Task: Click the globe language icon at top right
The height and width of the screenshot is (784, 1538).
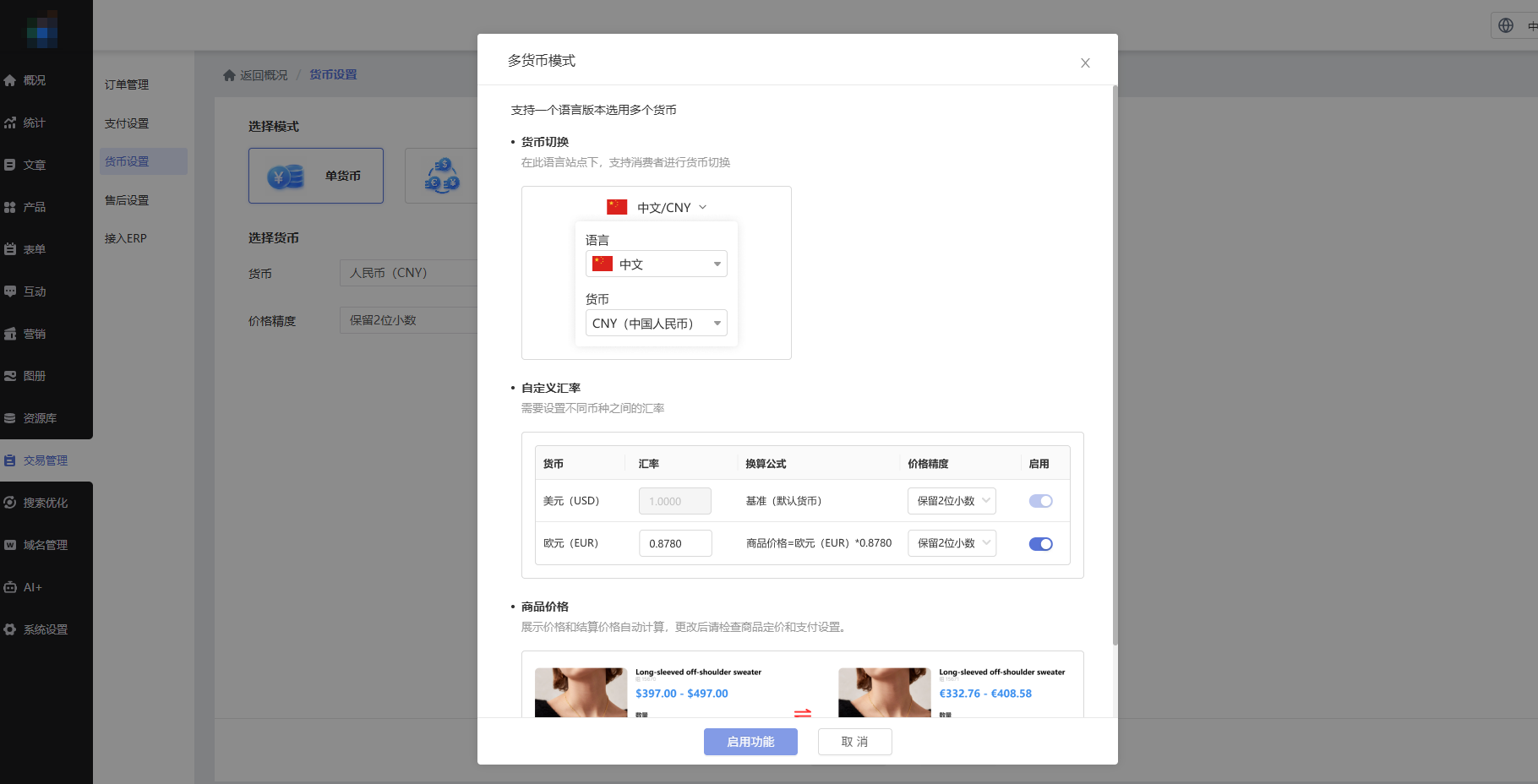Action: (1506, 25)
